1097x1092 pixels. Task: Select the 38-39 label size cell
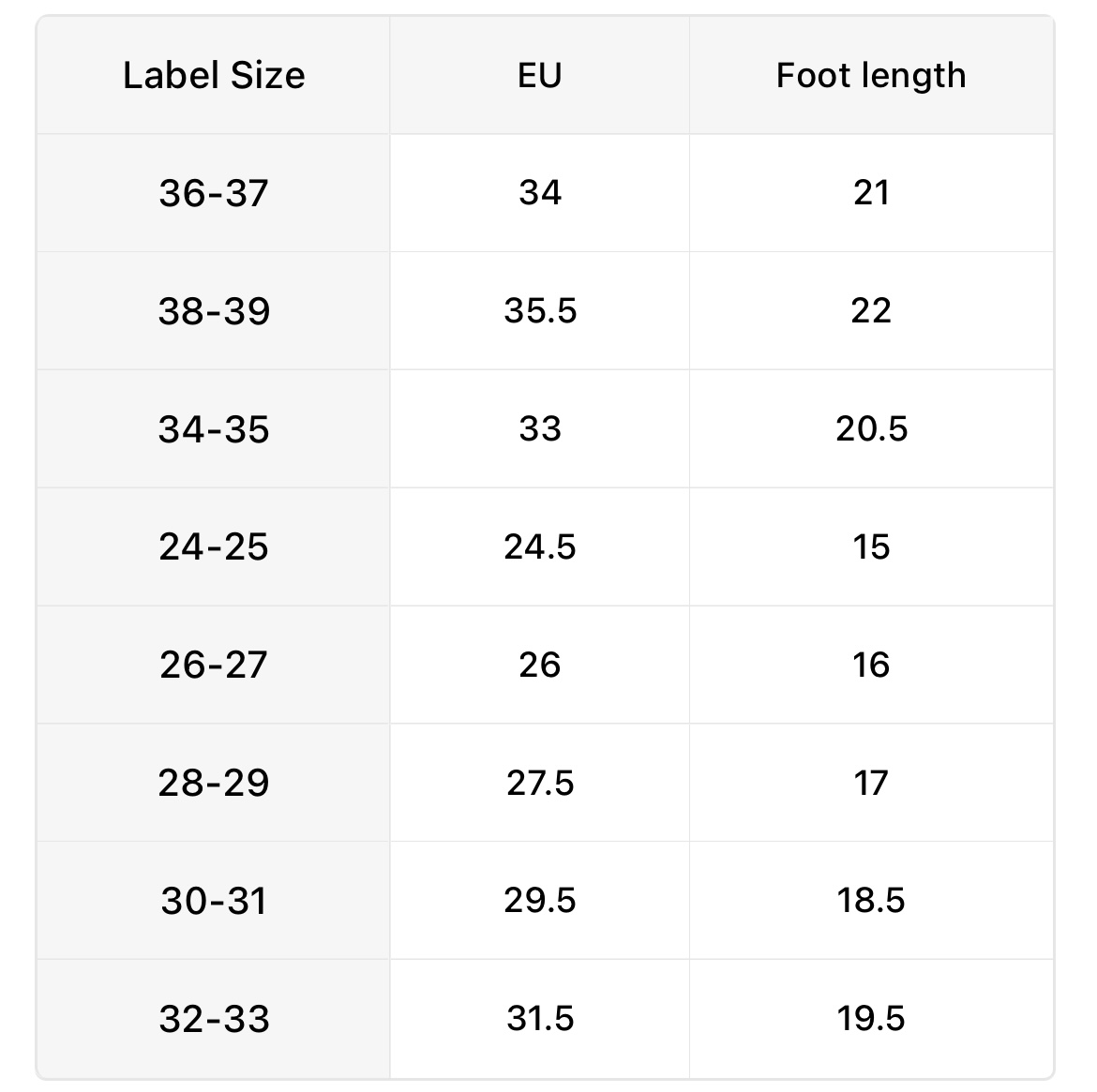pos(214,311)
